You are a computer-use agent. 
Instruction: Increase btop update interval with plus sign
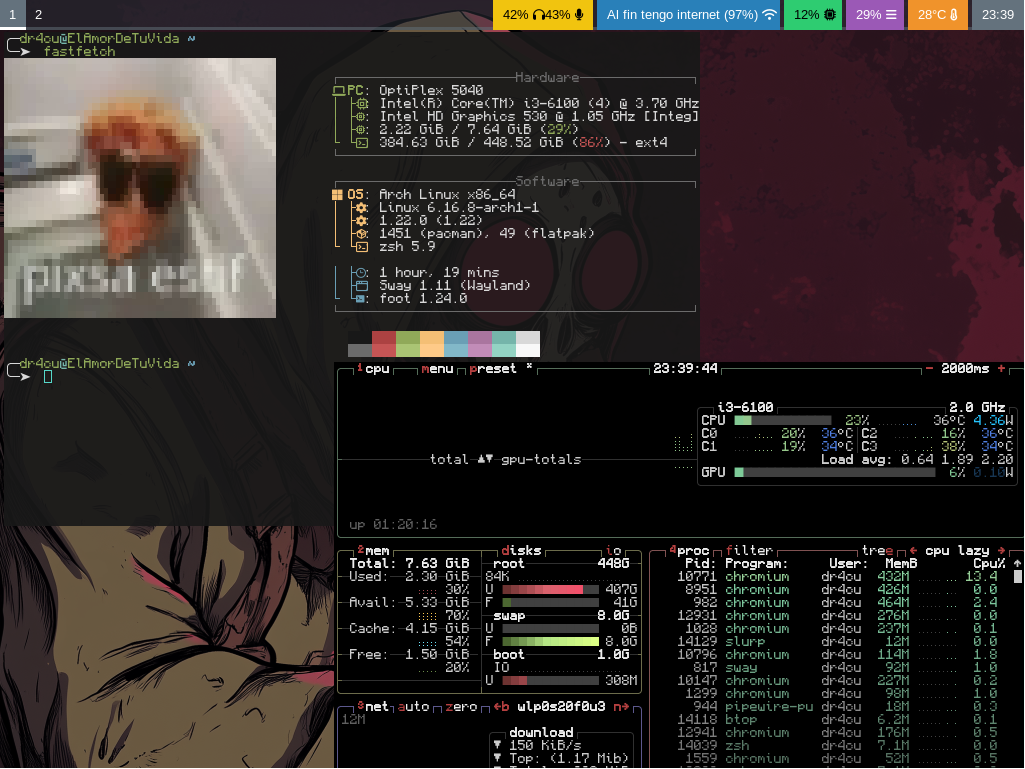coord(1001,368)
